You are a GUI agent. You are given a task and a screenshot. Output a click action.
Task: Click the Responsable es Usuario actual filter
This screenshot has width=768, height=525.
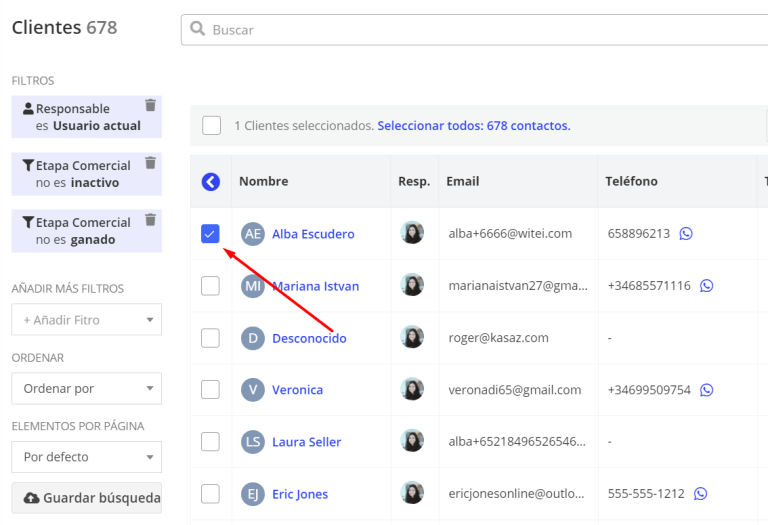point(87,117)
